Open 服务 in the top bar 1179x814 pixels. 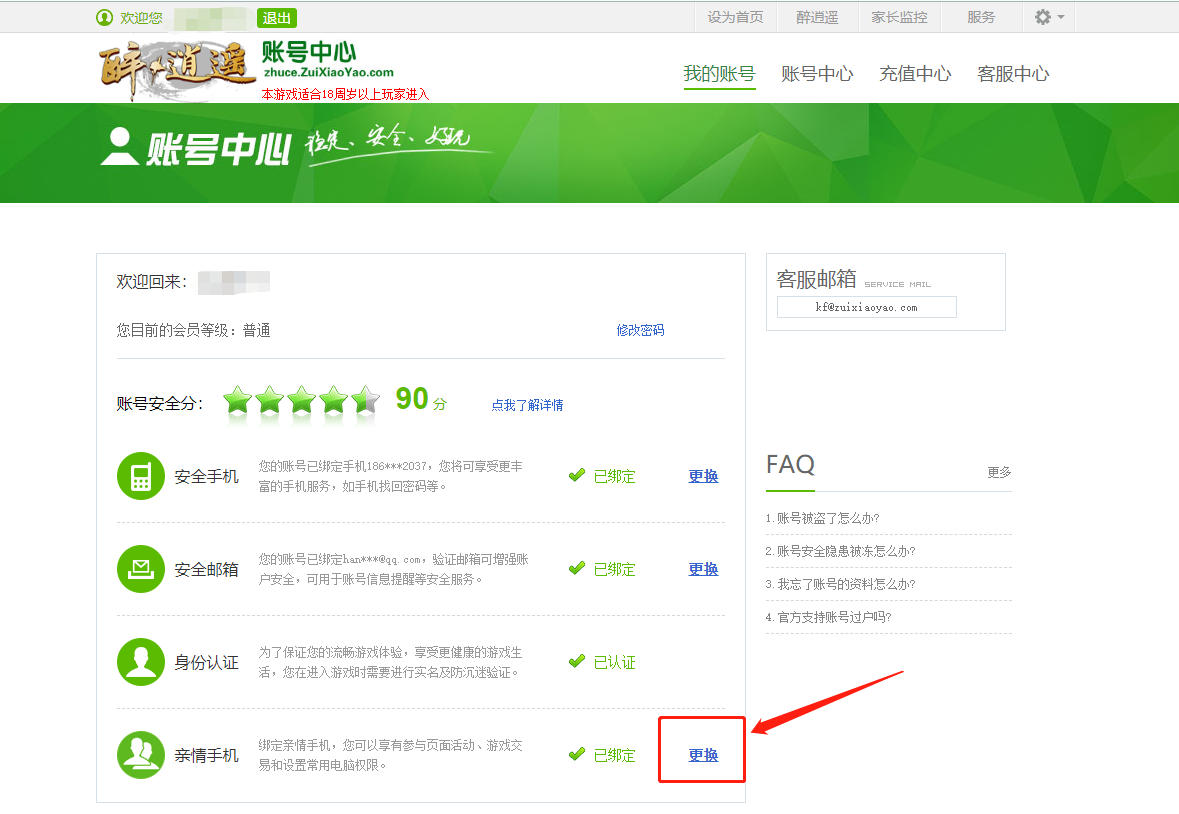click(981, 17)
